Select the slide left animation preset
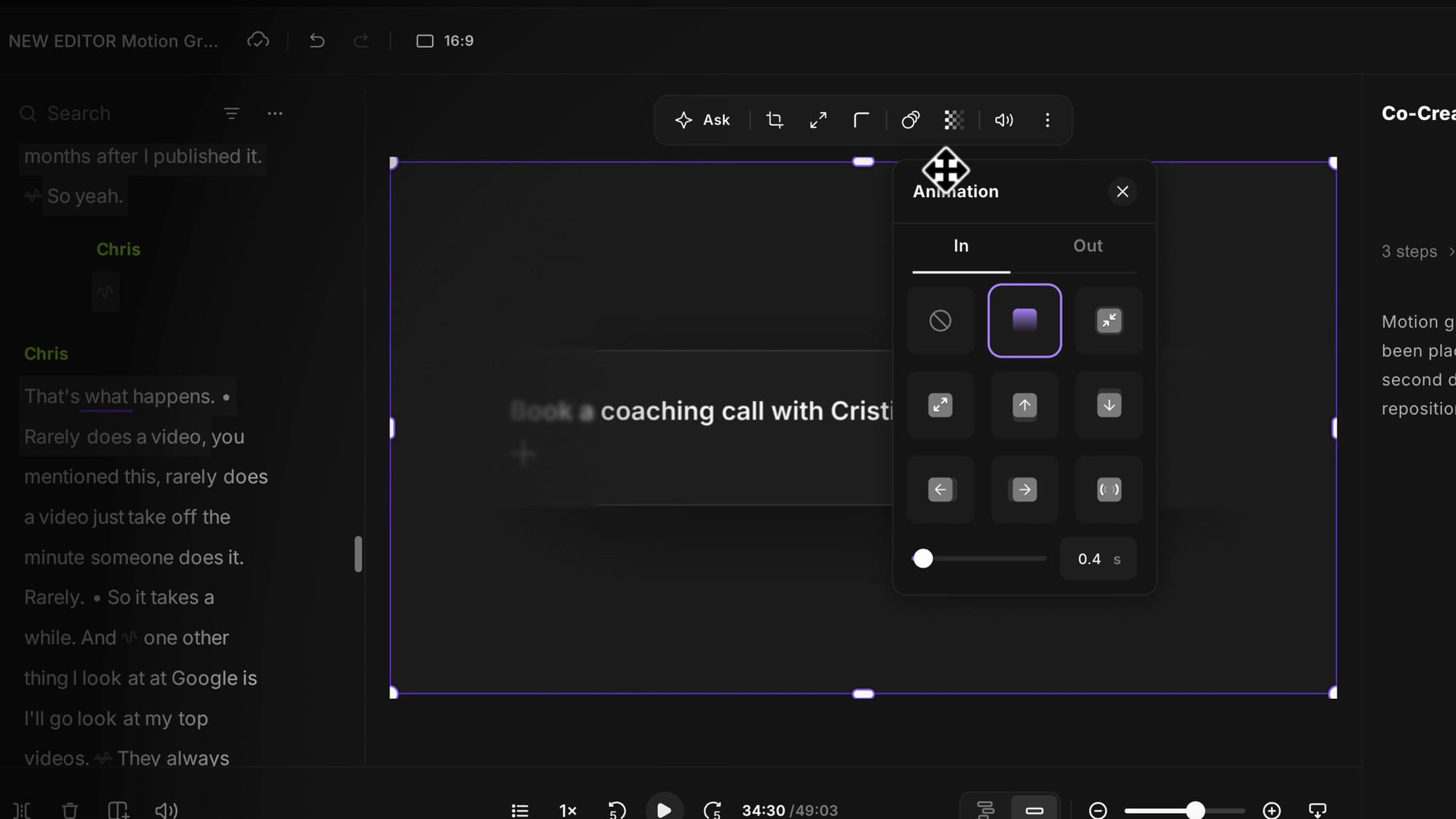The width and height of the screenshot is (1456, 819). tap(940, 489)
